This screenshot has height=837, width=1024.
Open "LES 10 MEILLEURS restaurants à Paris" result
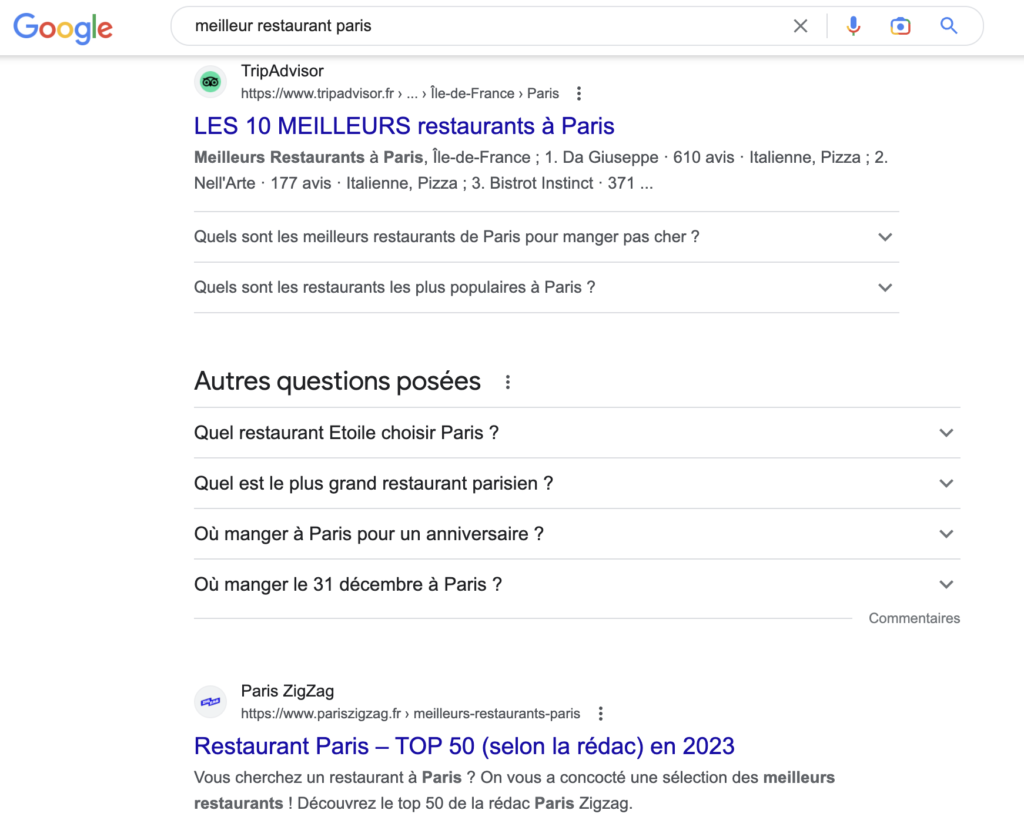coord(404,126)
